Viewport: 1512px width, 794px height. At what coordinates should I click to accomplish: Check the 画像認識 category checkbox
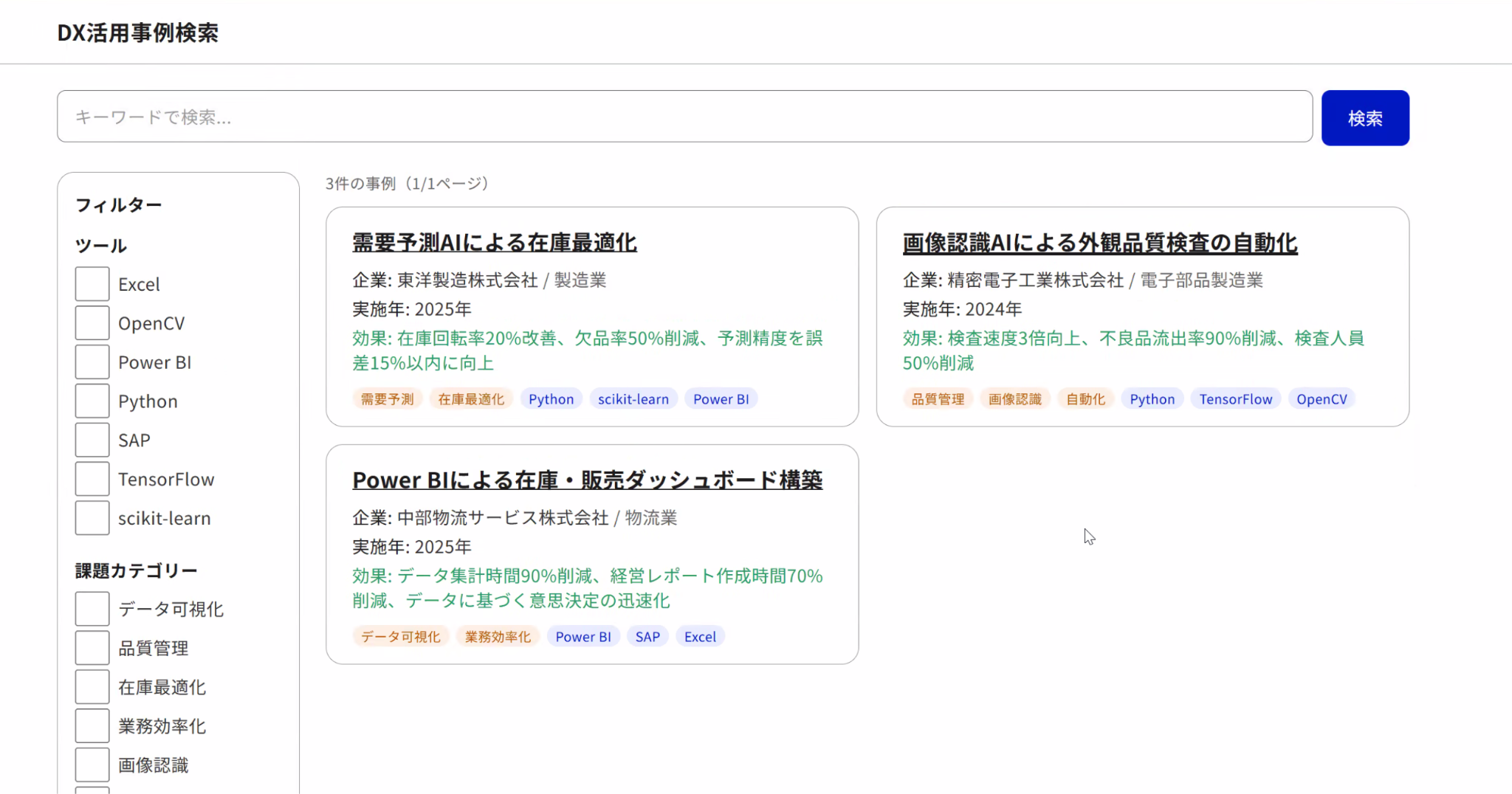click(x=92, y=765)
